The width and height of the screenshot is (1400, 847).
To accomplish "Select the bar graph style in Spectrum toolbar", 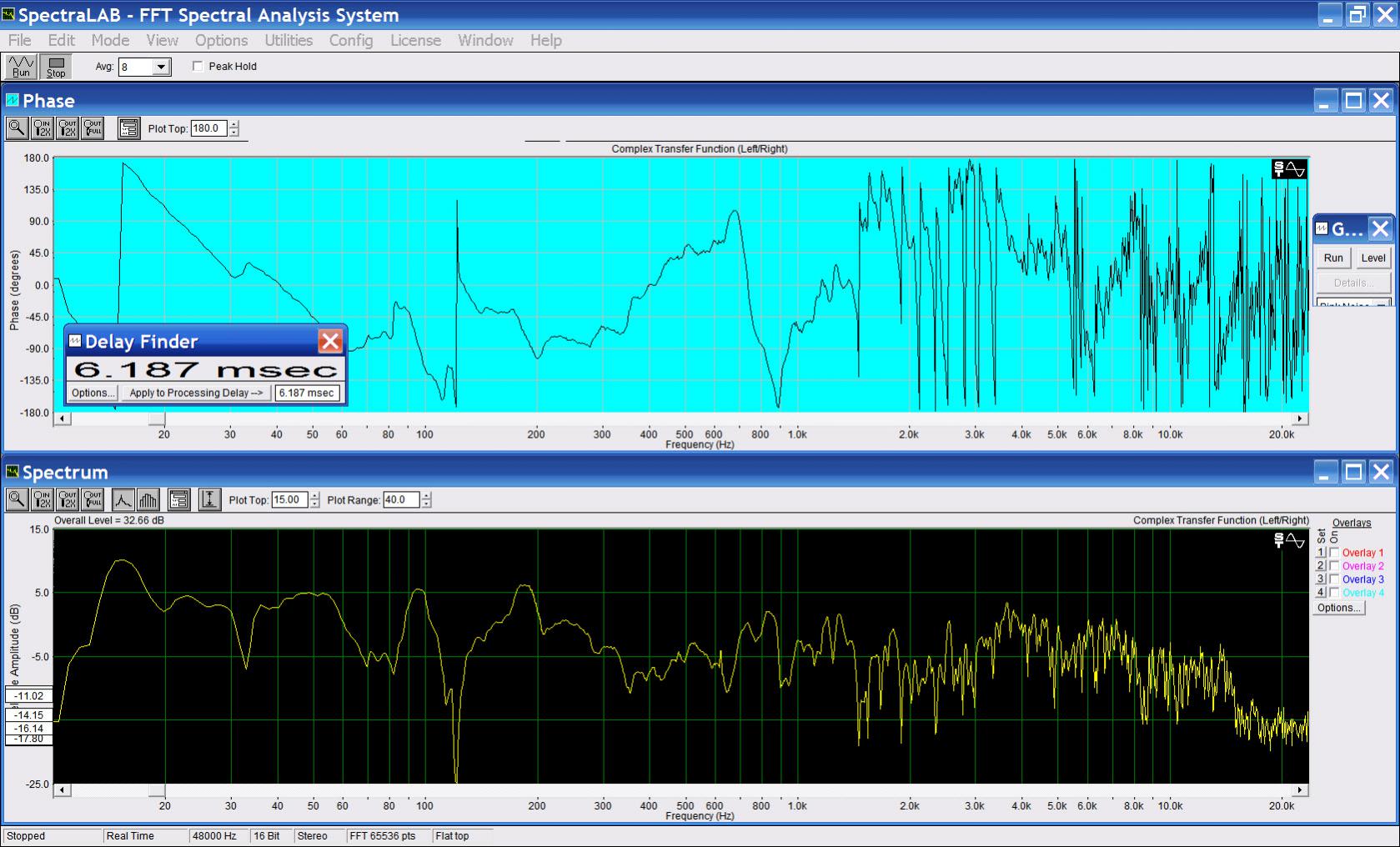I will 148,500.
